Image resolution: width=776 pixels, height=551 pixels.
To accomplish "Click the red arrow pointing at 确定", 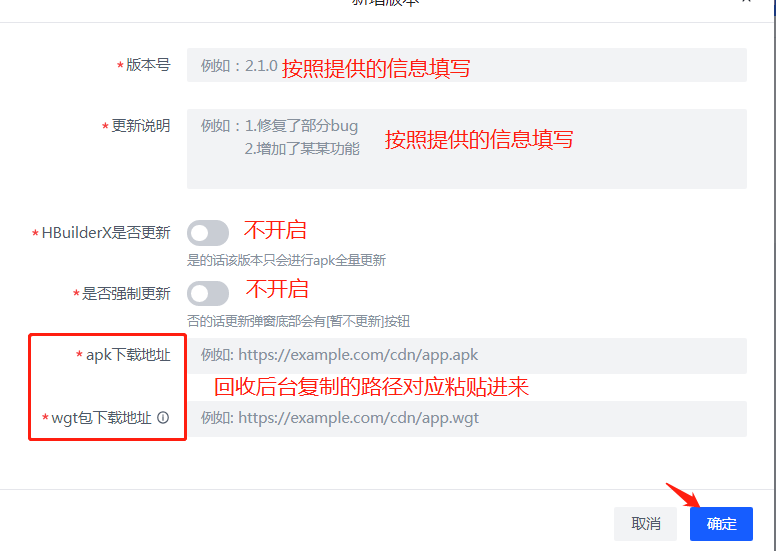I will pos(682,495).
